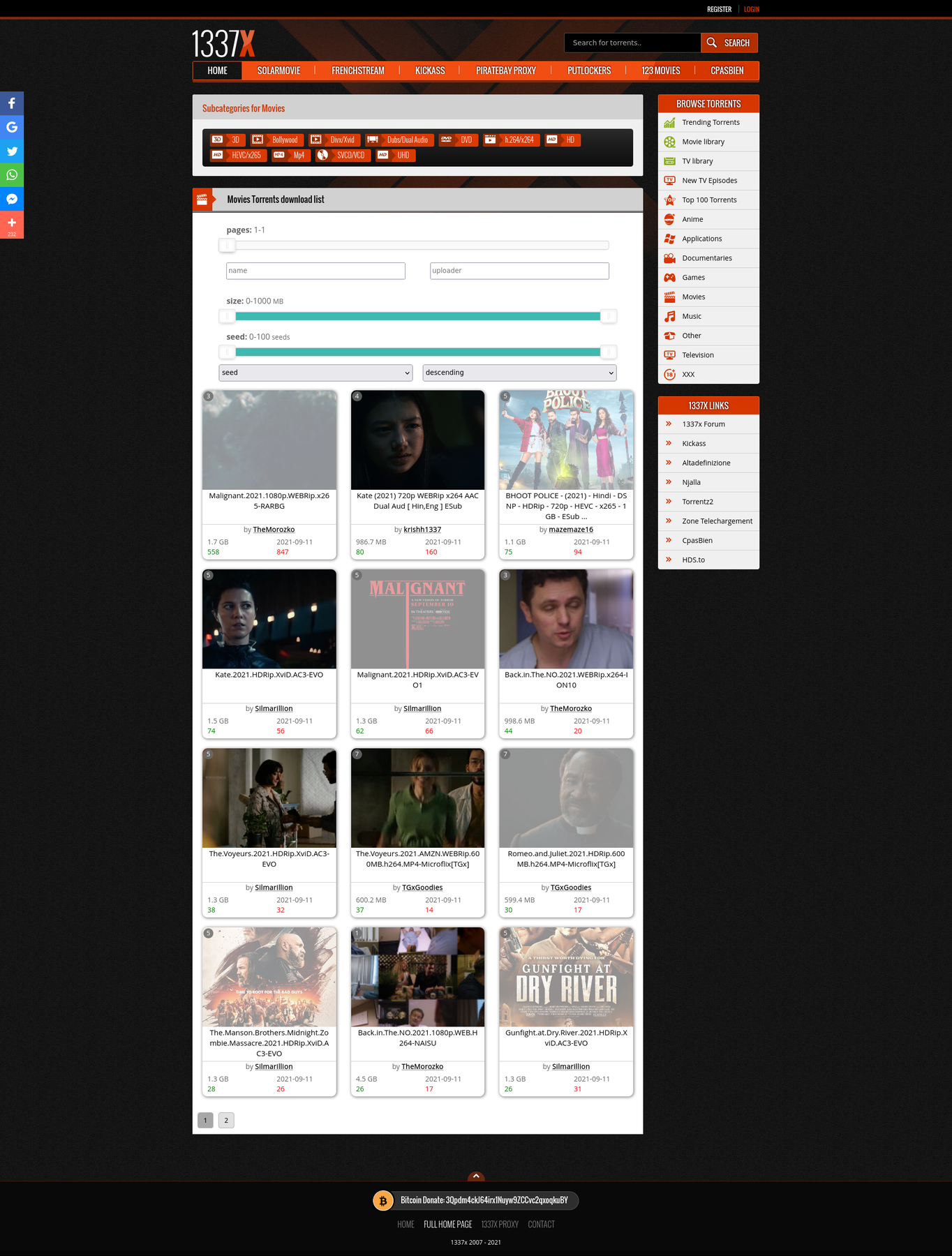Image resolution: width=952 pixels, height=1256 pixels.
Task: Click the size slider left handle
Action: [x=227, y=316]
